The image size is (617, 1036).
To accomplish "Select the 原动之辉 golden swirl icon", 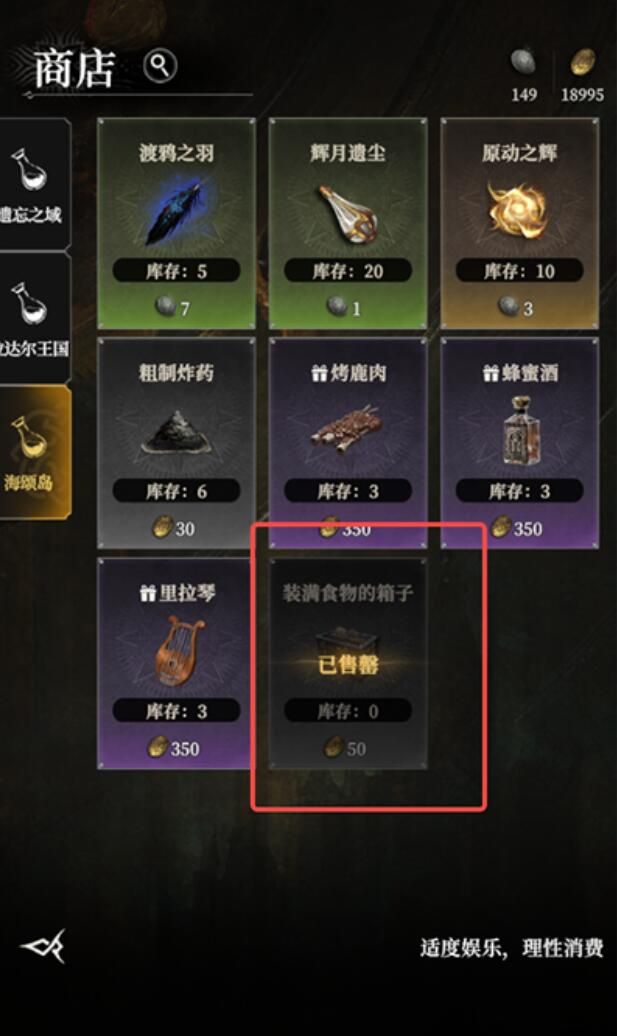I will [x=518, y=210].
